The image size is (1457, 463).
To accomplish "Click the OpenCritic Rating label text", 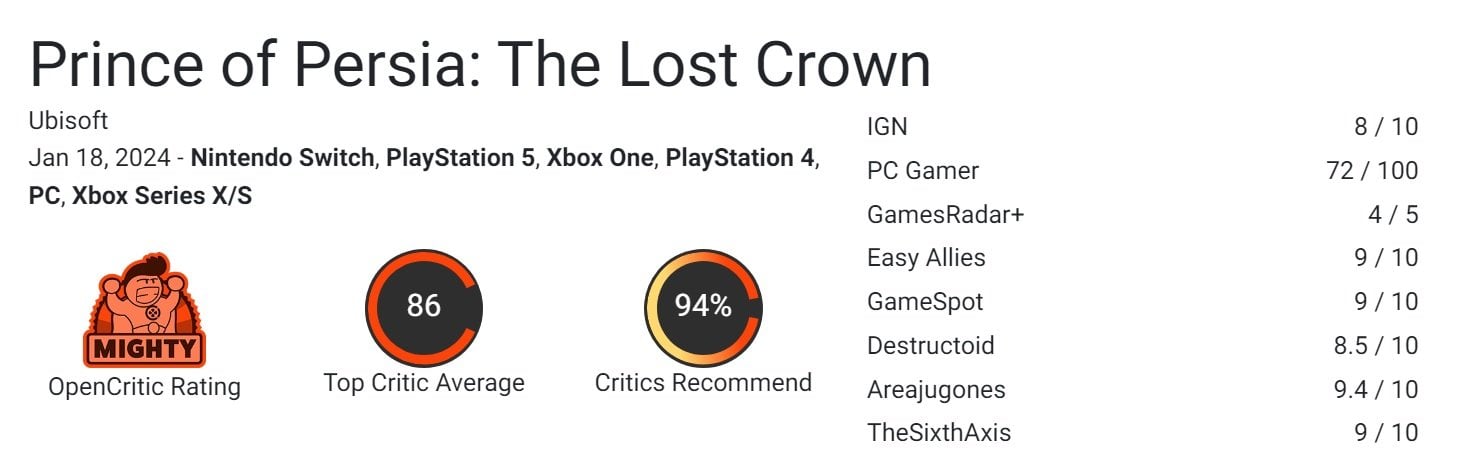I will coord(144,387).
